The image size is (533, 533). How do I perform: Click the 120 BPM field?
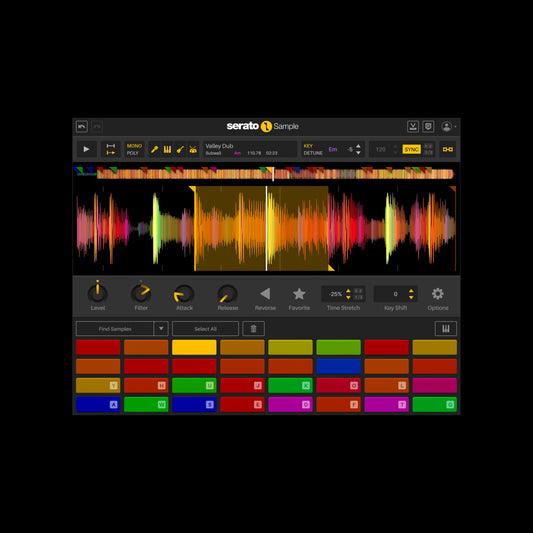pyautogui.click(x=381, y=149)
